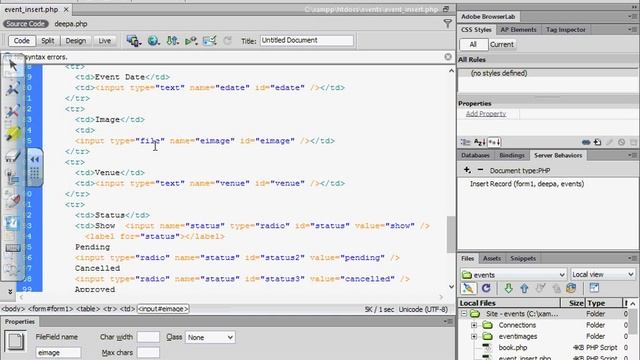Switch to the AP Elements tab
The image size is (640, 360).
pyautogui.click(x=518, y=29)
